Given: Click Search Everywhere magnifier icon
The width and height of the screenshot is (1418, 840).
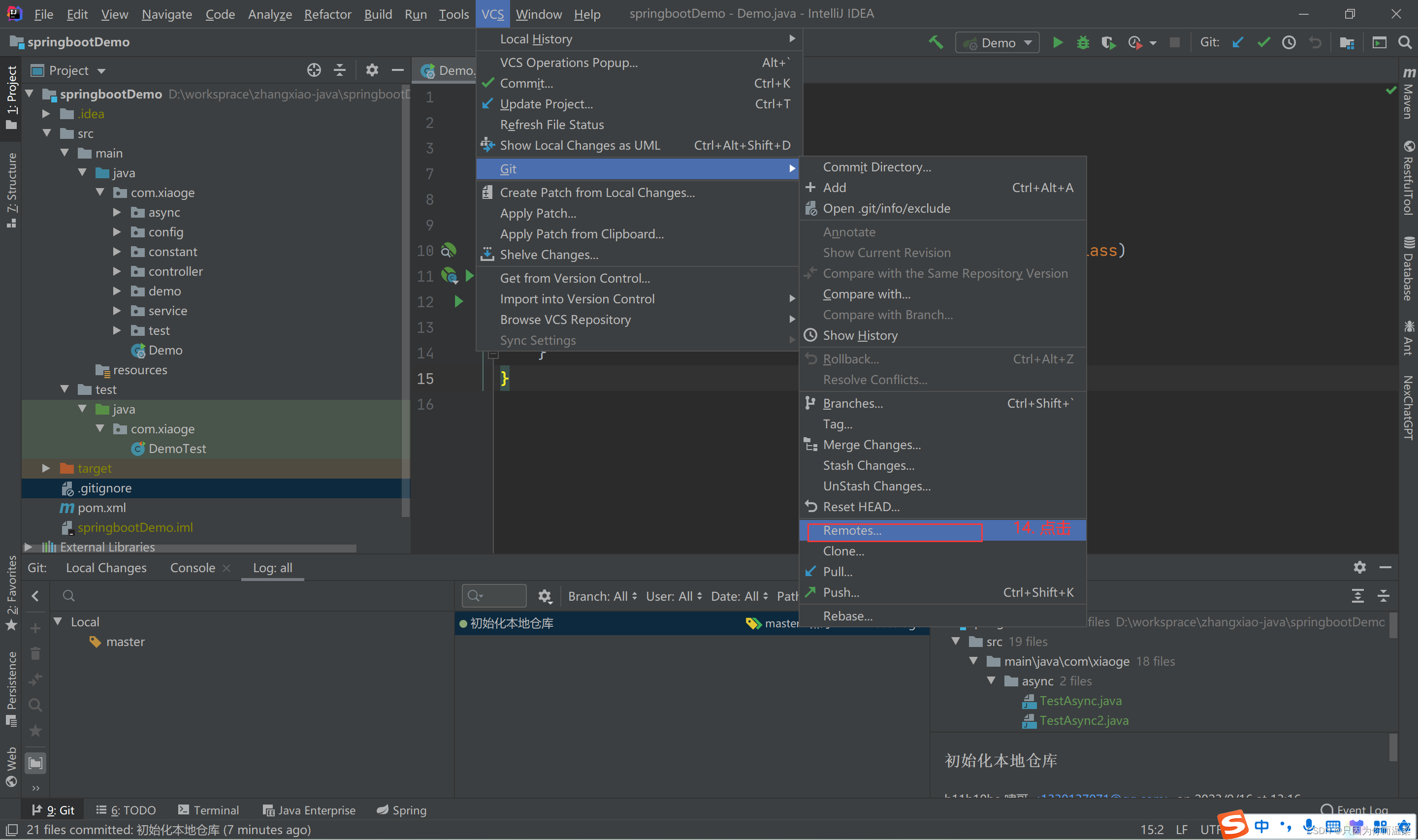Looking at the screenshot, I should pyautogui.click(x=1404, y=42).
